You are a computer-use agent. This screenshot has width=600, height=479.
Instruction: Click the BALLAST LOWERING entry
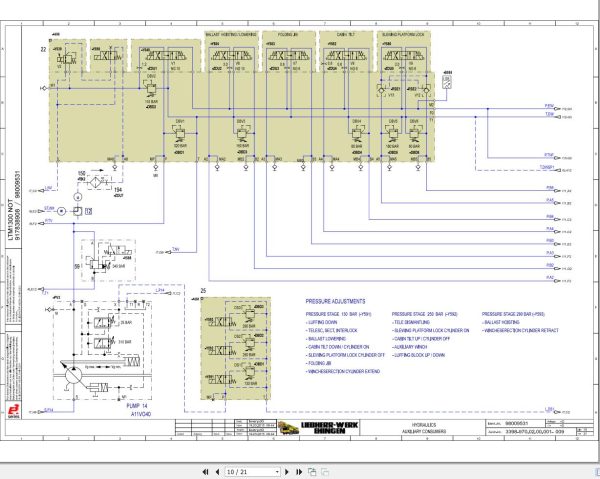coord(326,339)
